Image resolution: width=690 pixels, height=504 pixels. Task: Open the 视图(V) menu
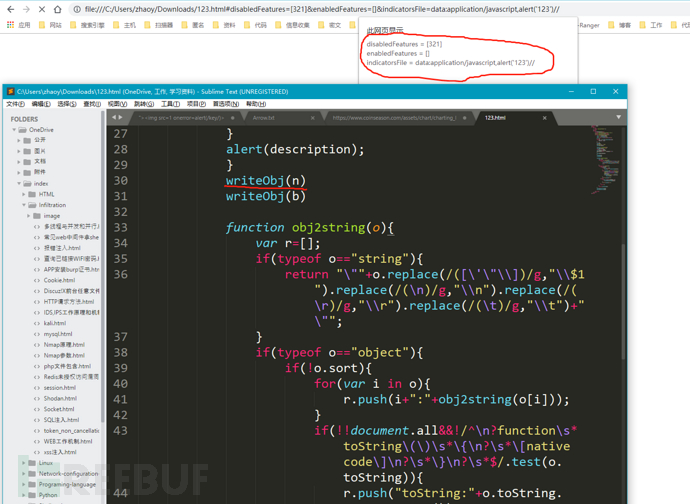click(117, 104)
